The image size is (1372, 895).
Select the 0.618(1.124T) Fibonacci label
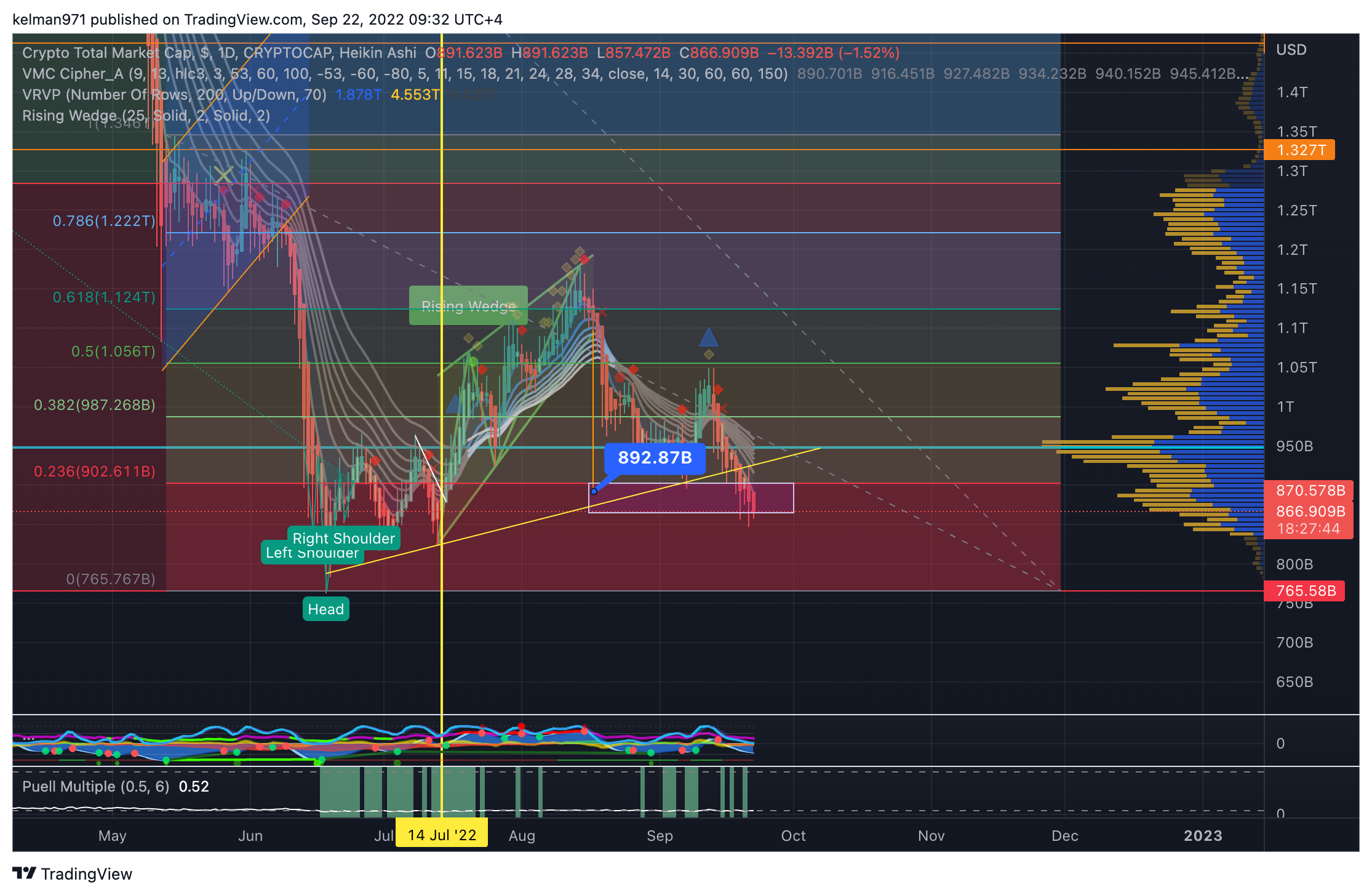point(104,297)
